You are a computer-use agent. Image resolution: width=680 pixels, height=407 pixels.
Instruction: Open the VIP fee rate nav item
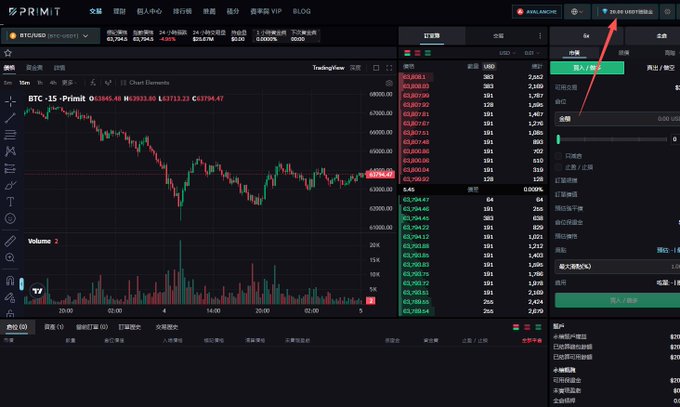[x=266, y=11]
